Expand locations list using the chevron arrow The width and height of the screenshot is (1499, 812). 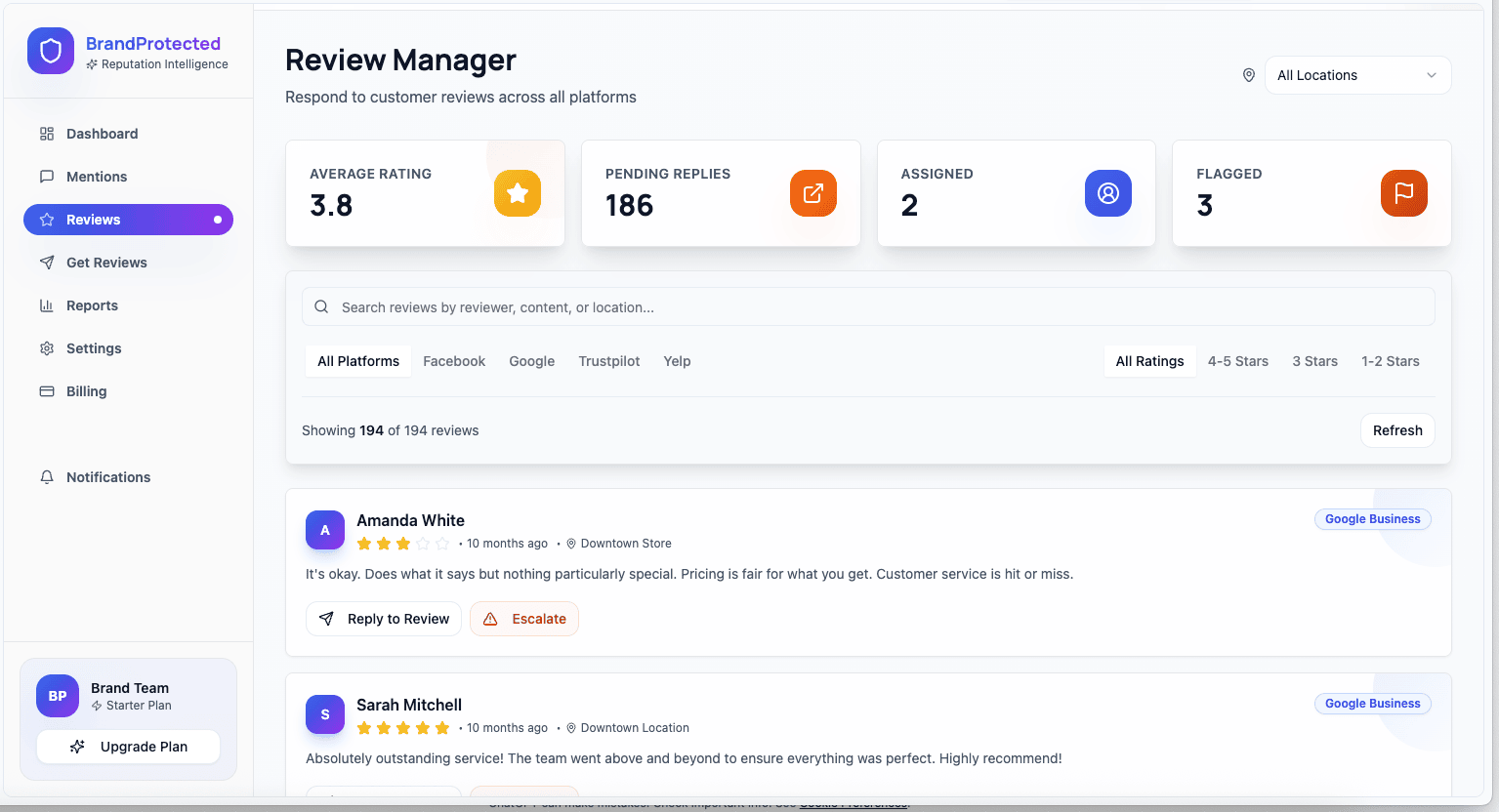1431,75
